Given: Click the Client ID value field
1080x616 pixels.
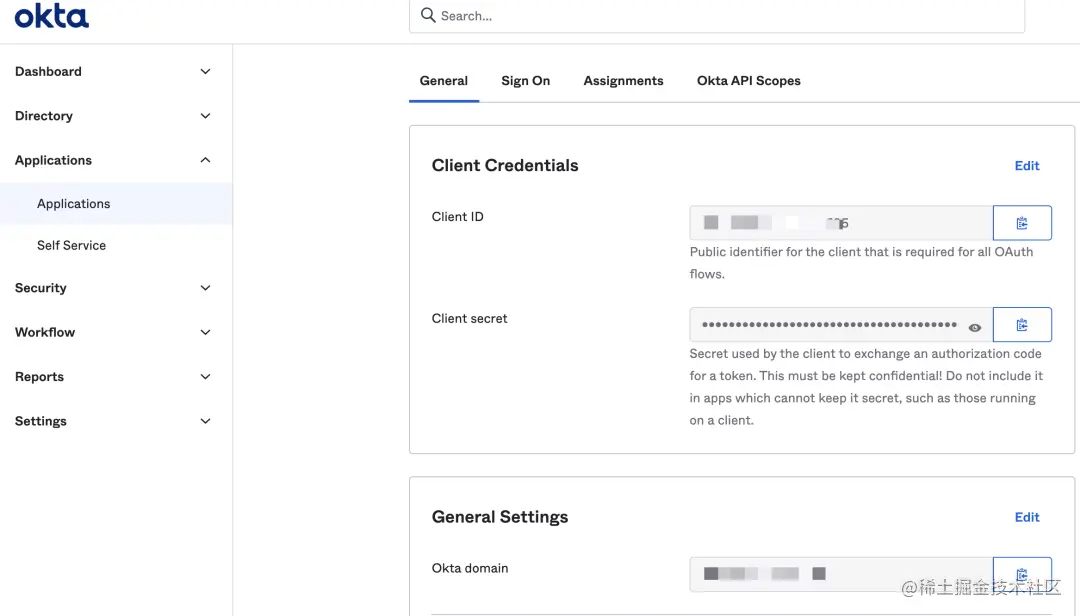Looking at the screenshot, I should pos(841,223).
